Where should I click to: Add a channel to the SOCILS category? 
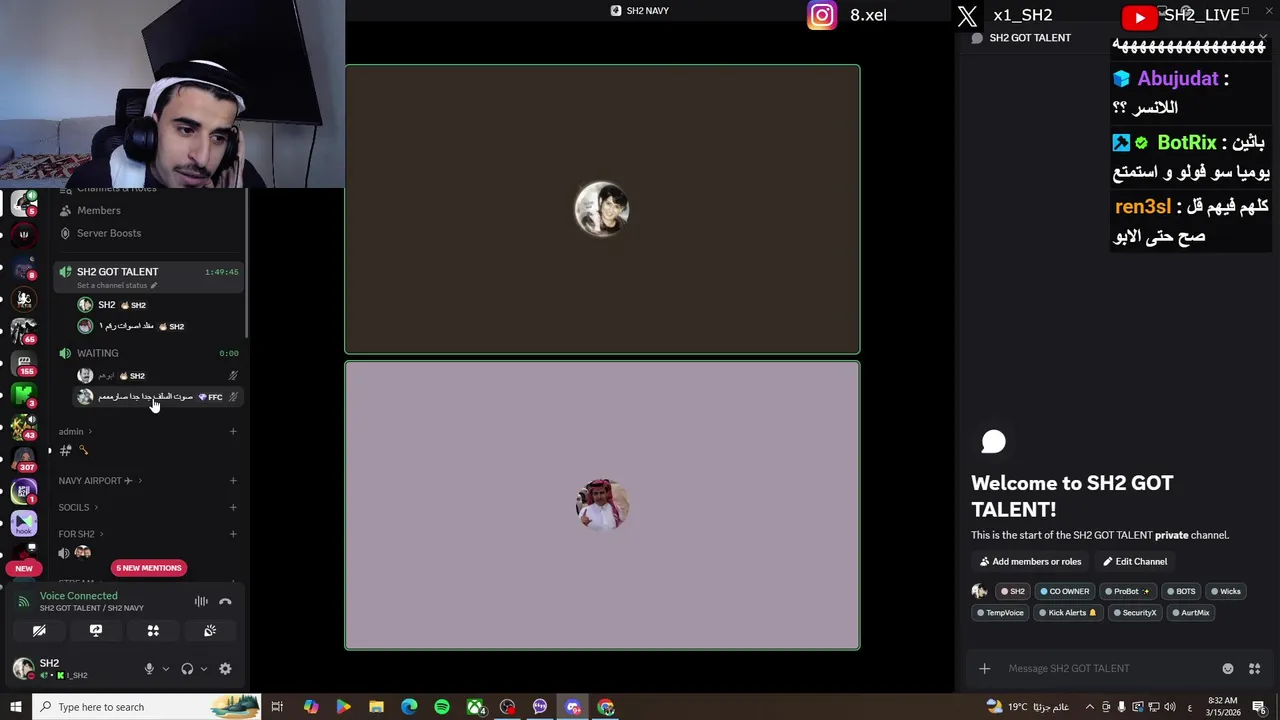coord(233,508)
